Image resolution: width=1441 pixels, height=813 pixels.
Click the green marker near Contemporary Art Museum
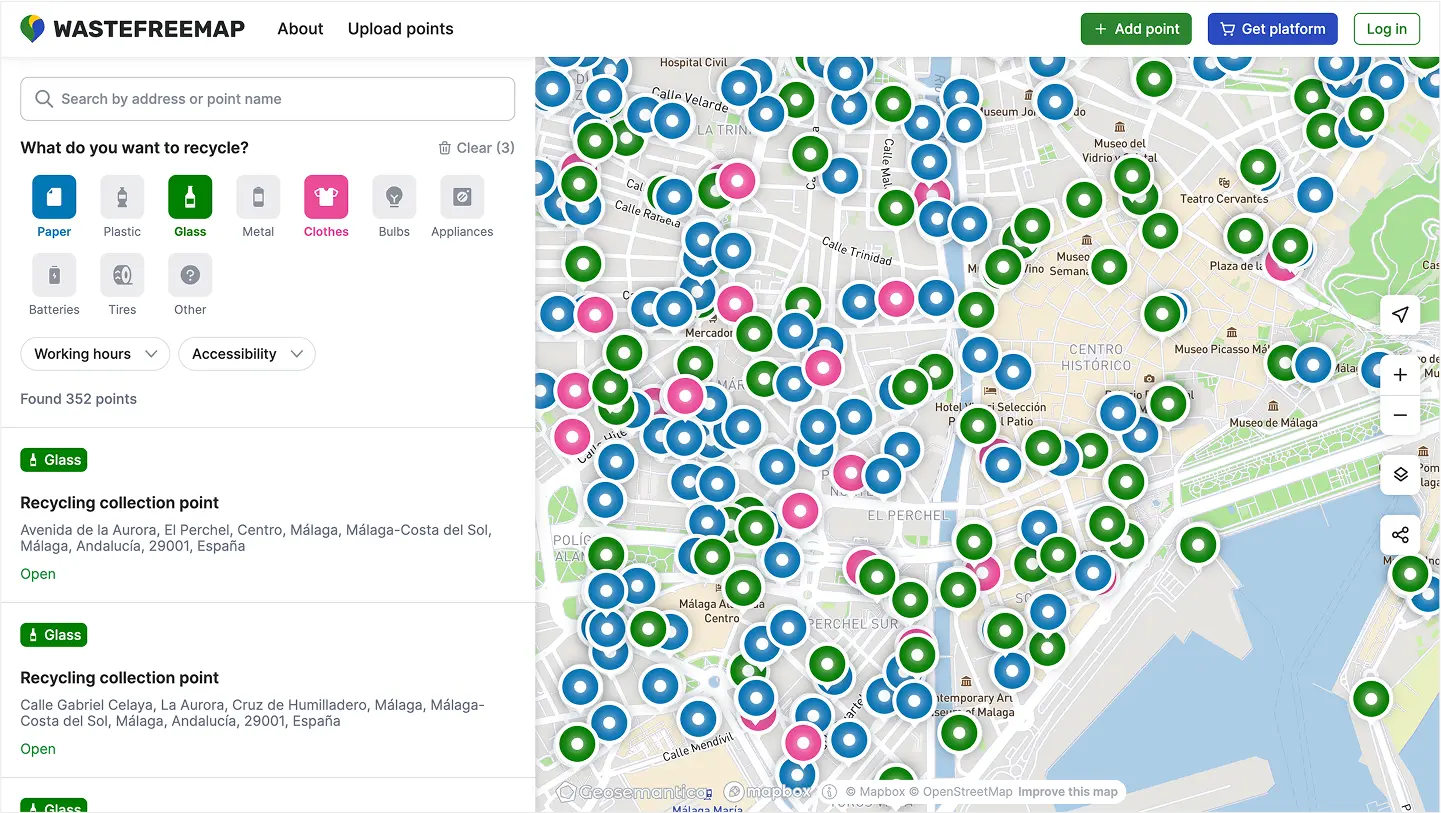point(958,733)
